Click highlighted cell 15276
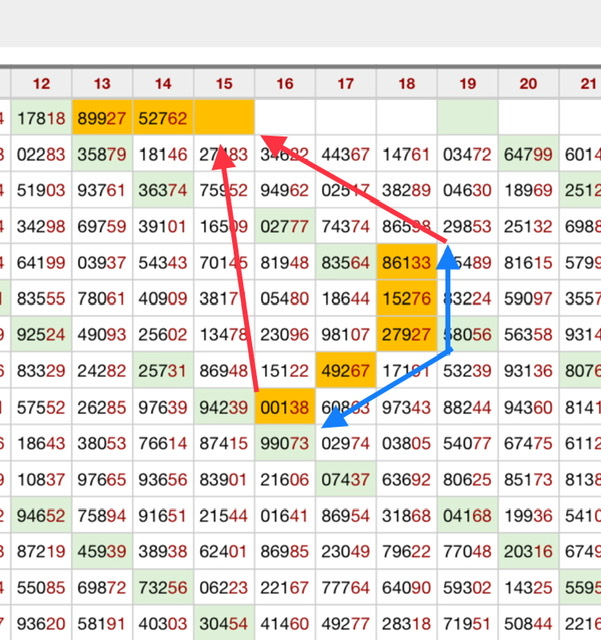This screenshot has height=640, width=601. tap(407, 298)
